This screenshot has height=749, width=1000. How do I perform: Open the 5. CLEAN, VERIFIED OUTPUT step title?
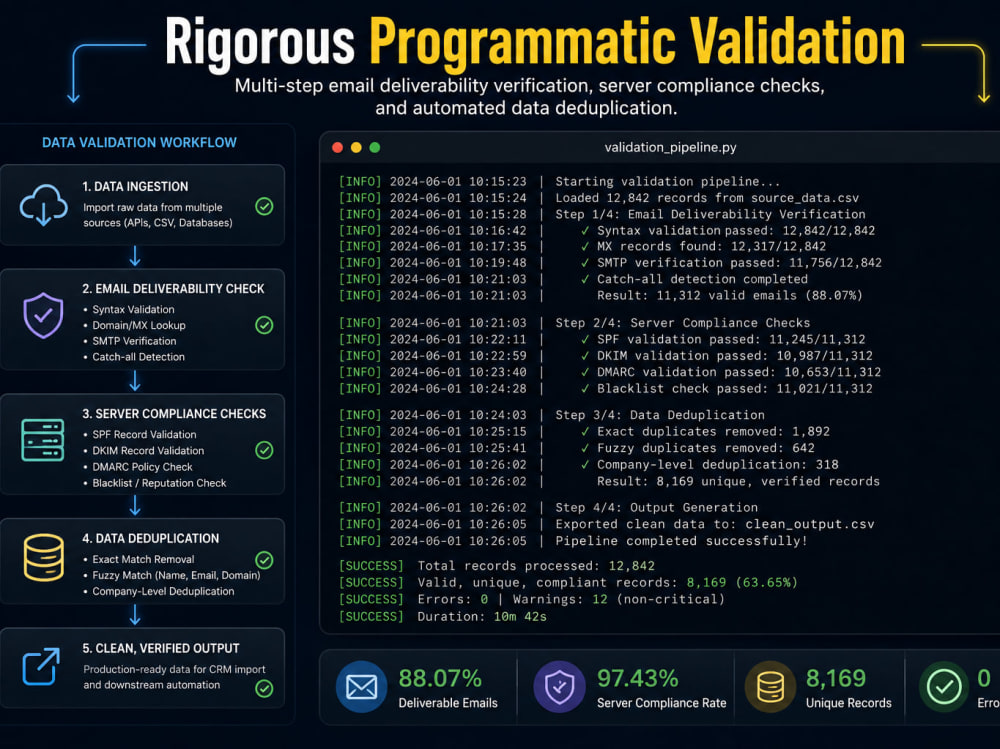161,648
